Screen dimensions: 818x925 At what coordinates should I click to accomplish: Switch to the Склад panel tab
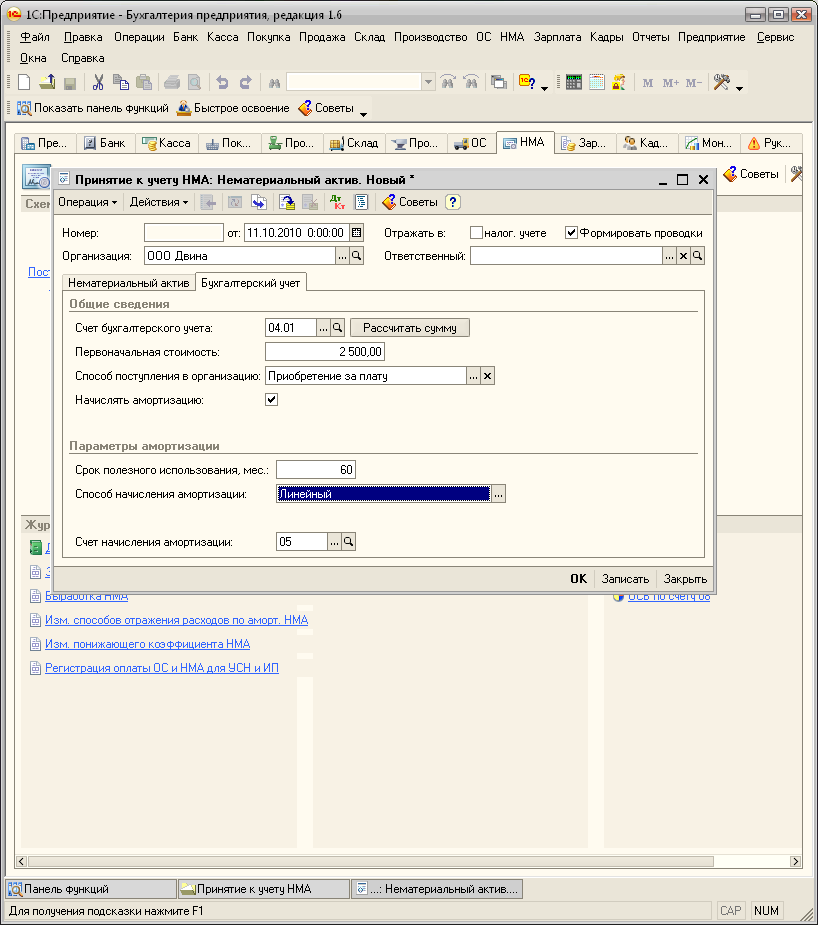tap(354, 143)
